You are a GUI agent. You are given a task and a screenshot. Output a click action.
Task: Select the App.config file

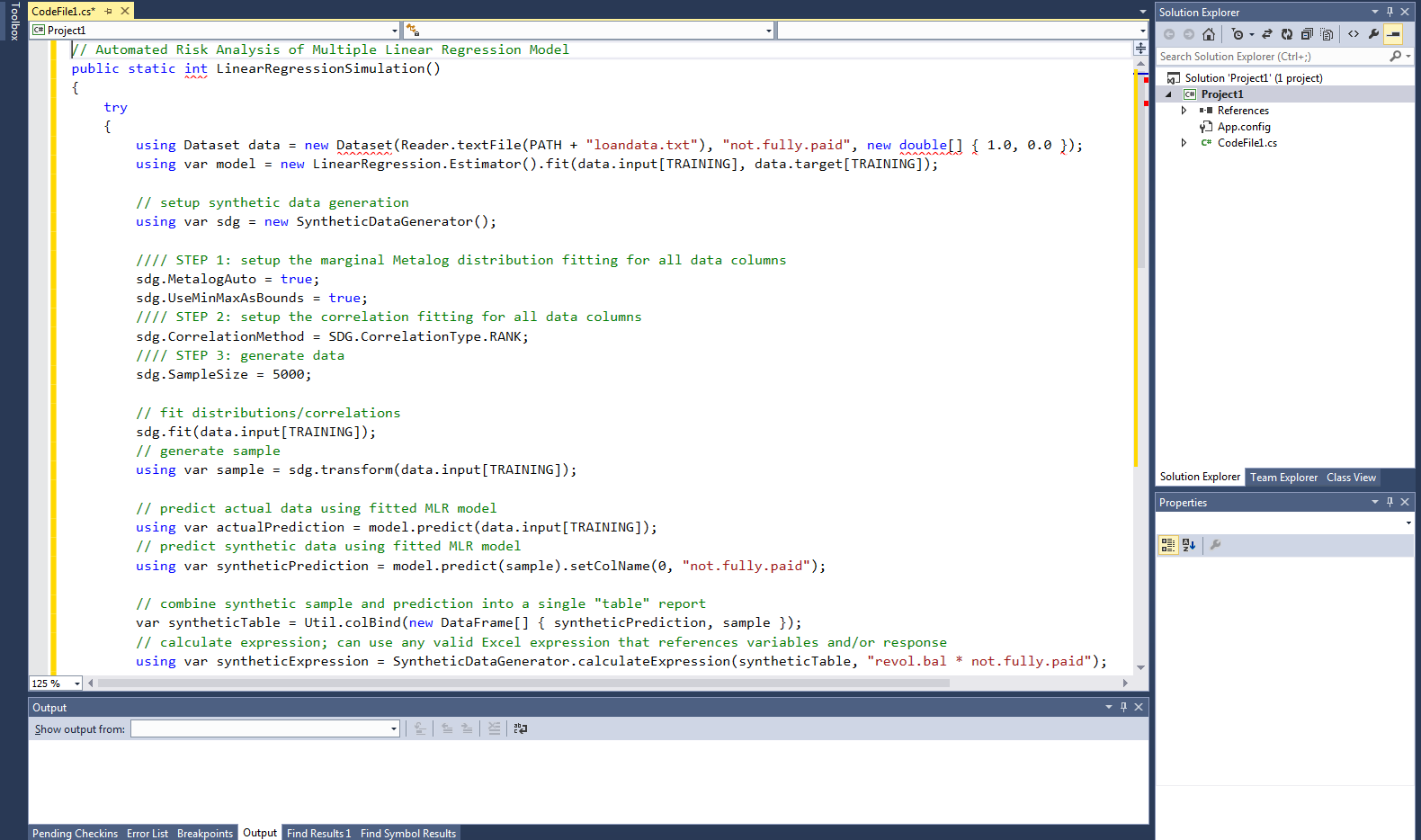(x=1244, y=127)
